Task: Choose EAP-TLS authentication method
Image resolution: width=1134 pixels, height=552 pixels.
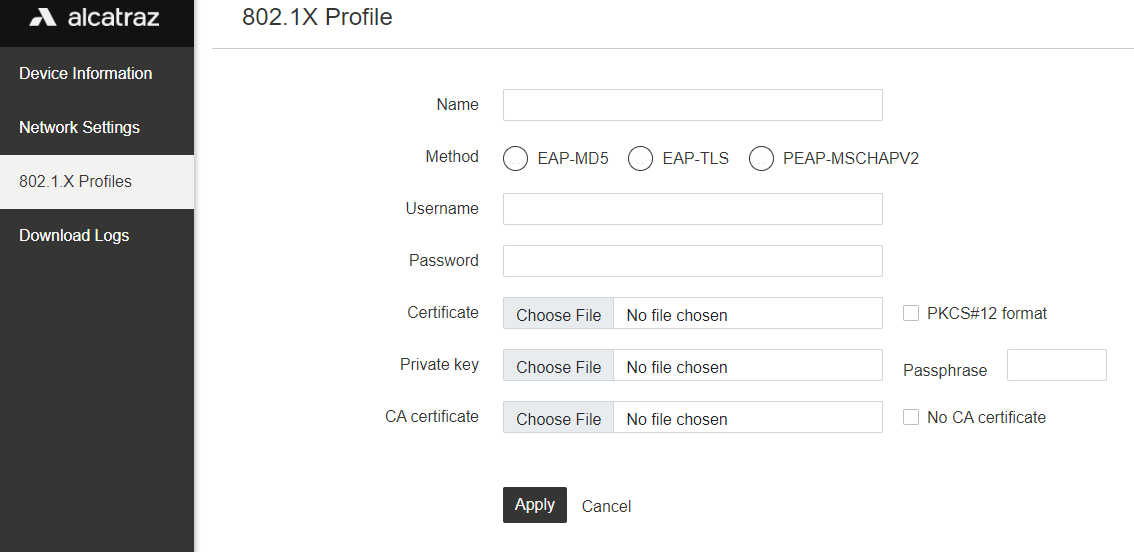Action: coord(640,158)
